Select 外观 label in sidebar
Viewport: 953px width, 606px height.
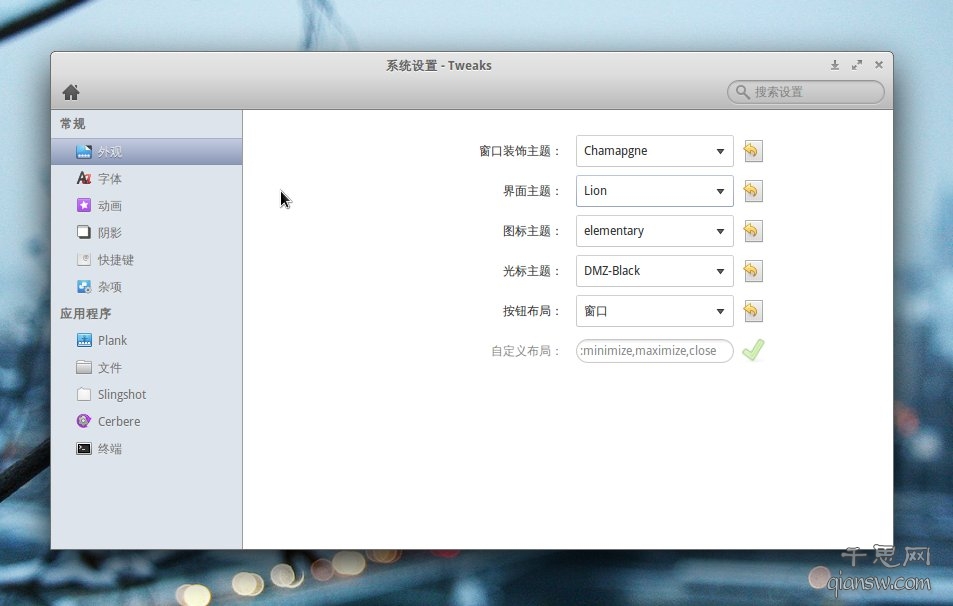110,152
